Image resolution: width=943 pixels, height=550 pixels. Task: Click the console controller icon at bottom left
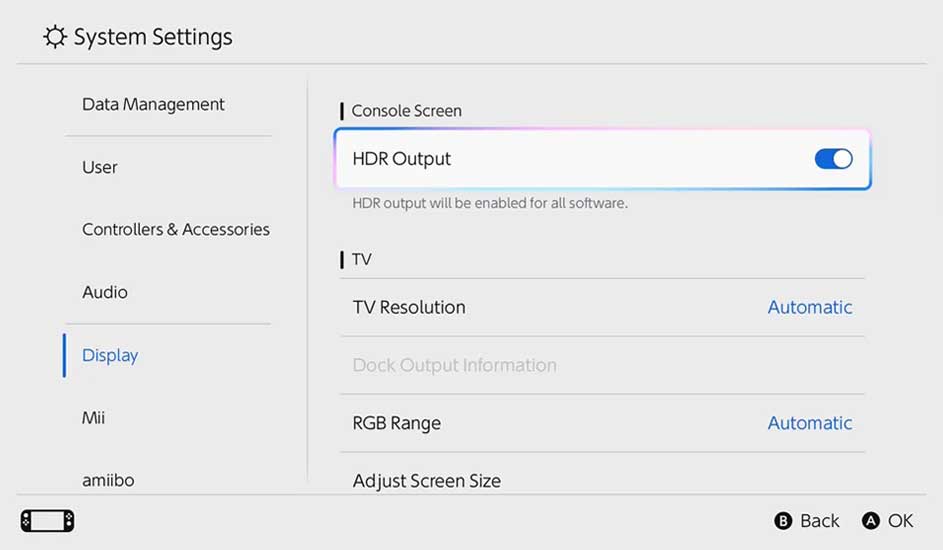(47, 521)
